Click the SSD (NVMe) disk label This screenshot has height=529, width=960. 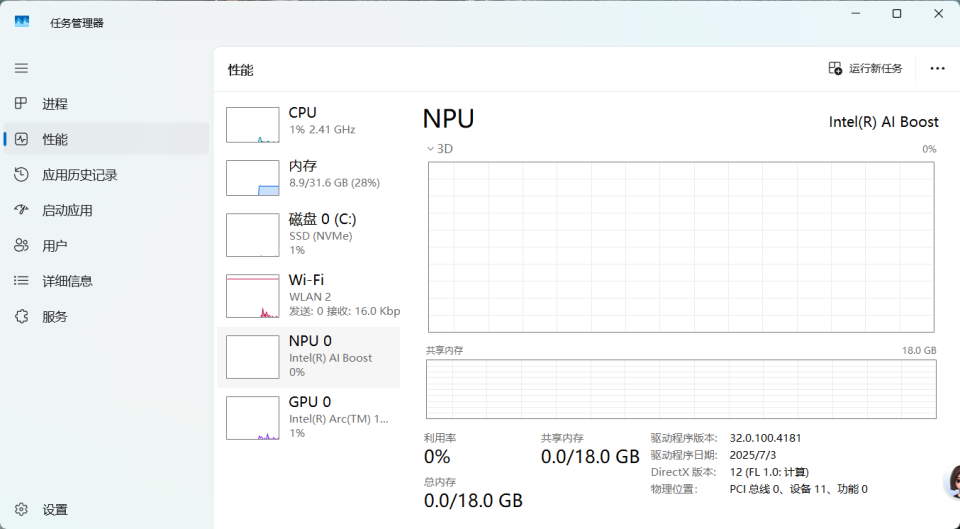[321, 236]
